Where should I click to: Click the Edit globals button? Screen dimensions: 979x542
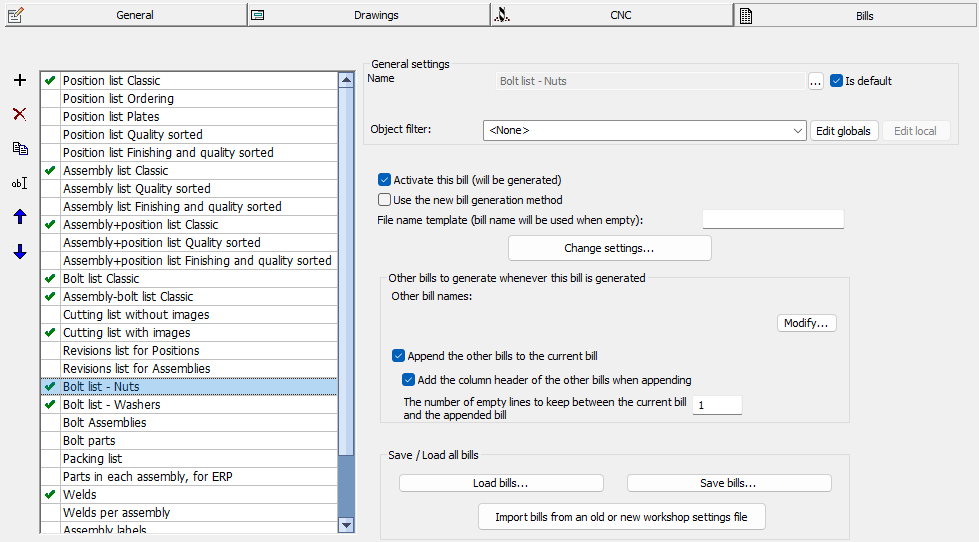(844, 131)
